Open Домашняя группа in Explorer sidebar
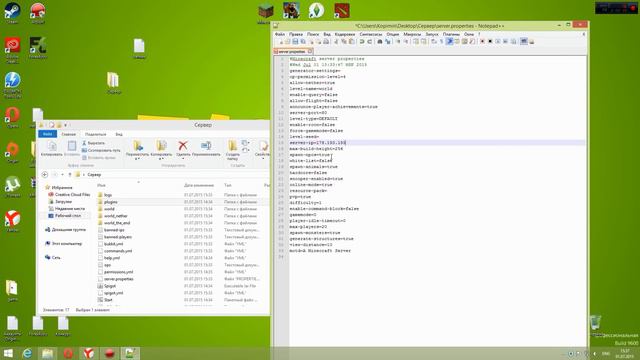Viewport: 640px width, 360px height. (69, 230)
